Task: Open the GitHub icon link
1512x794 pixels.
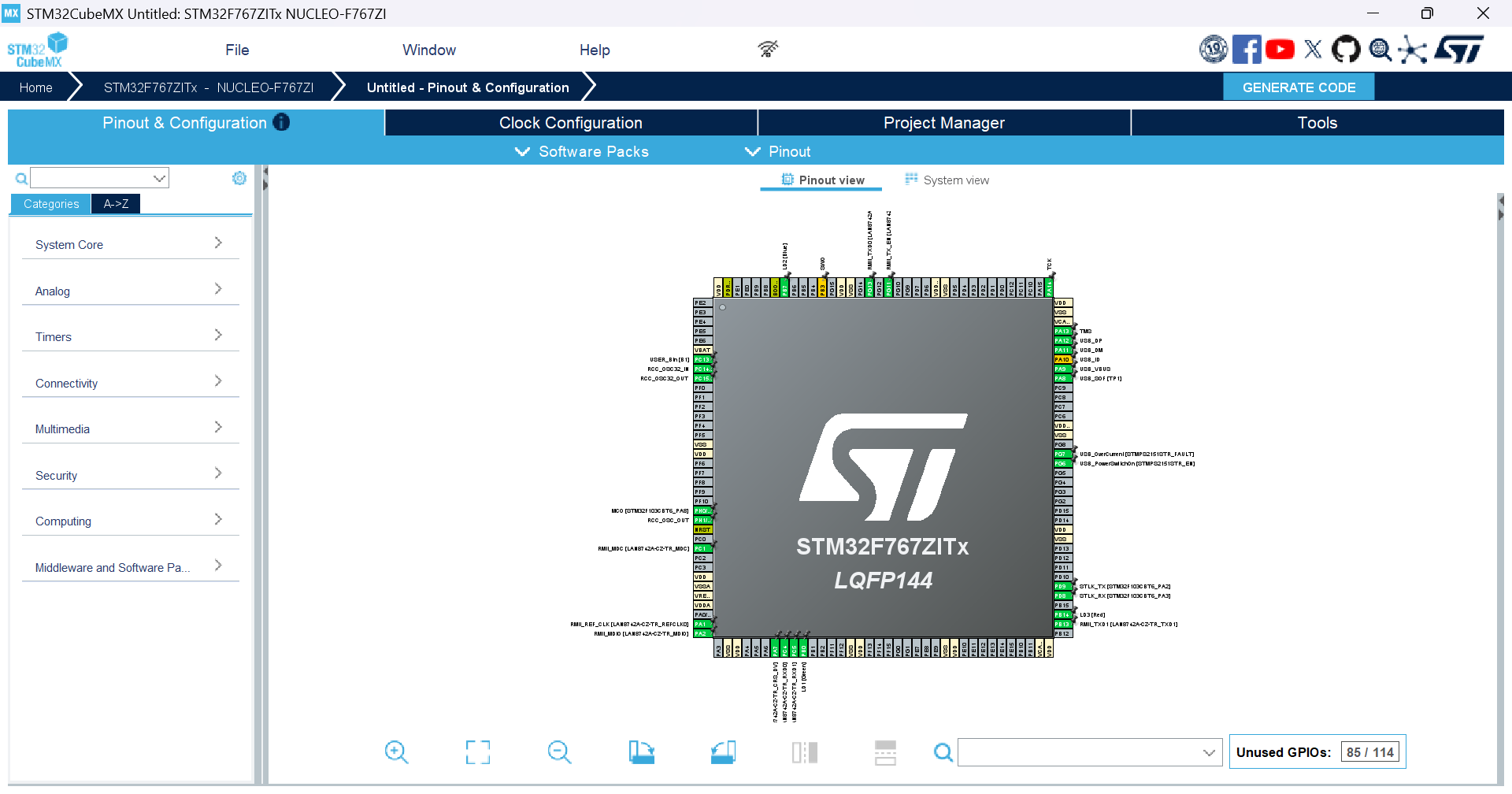Action: tap(1345, 50)
